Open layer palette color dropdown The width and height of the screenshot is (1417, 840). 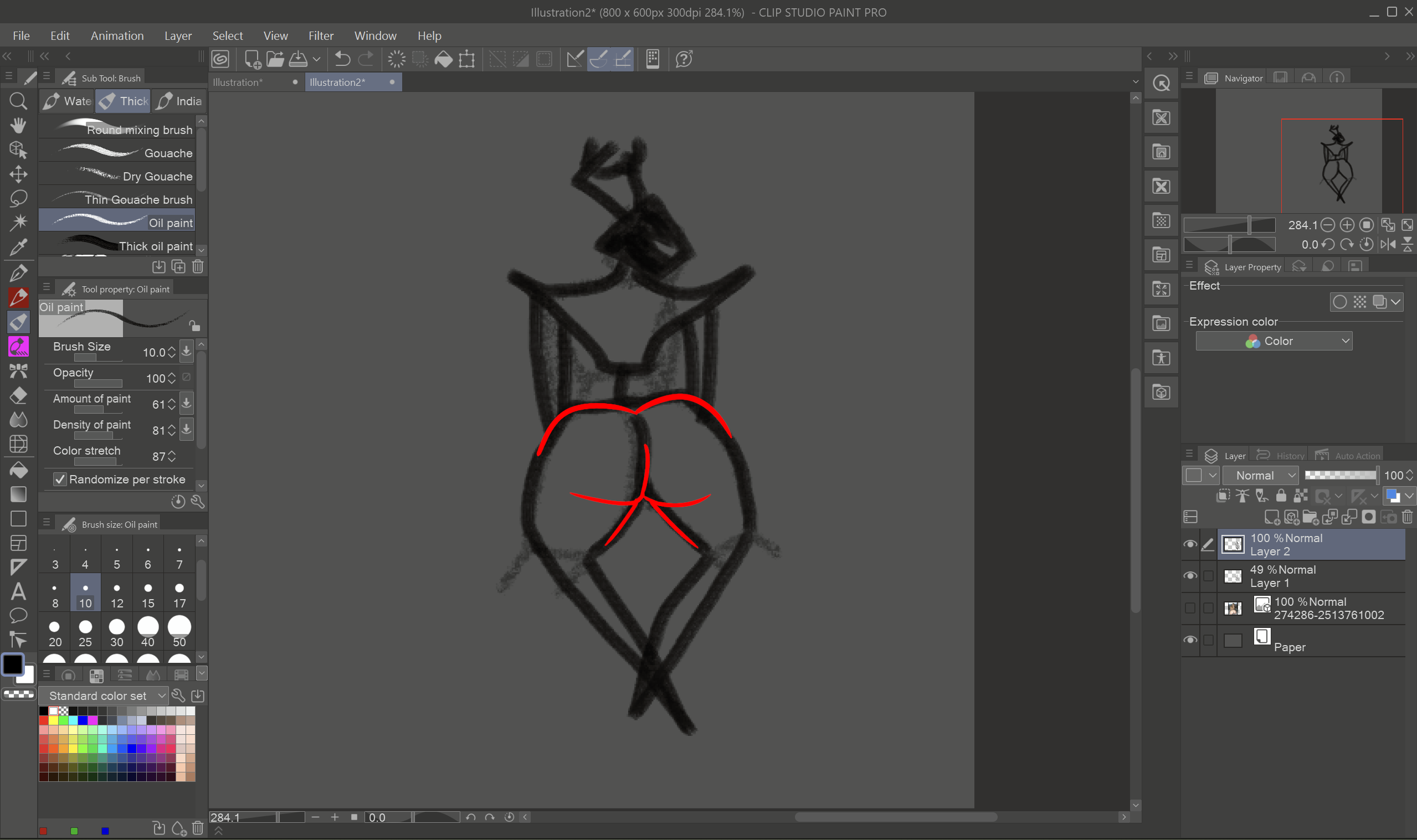click(x=1201, y=476)
